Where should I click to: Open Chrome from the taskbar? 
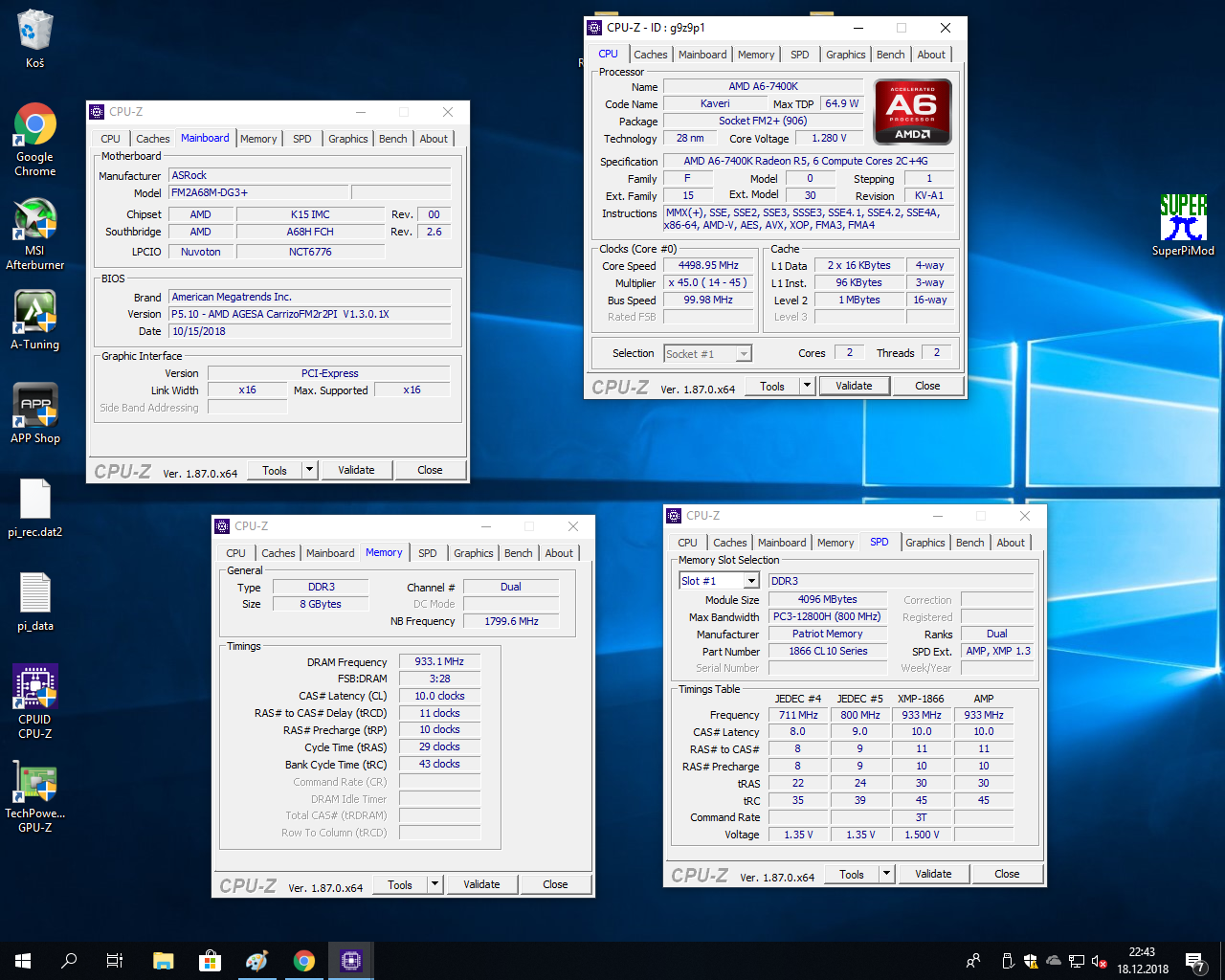[x=303, y=961]
